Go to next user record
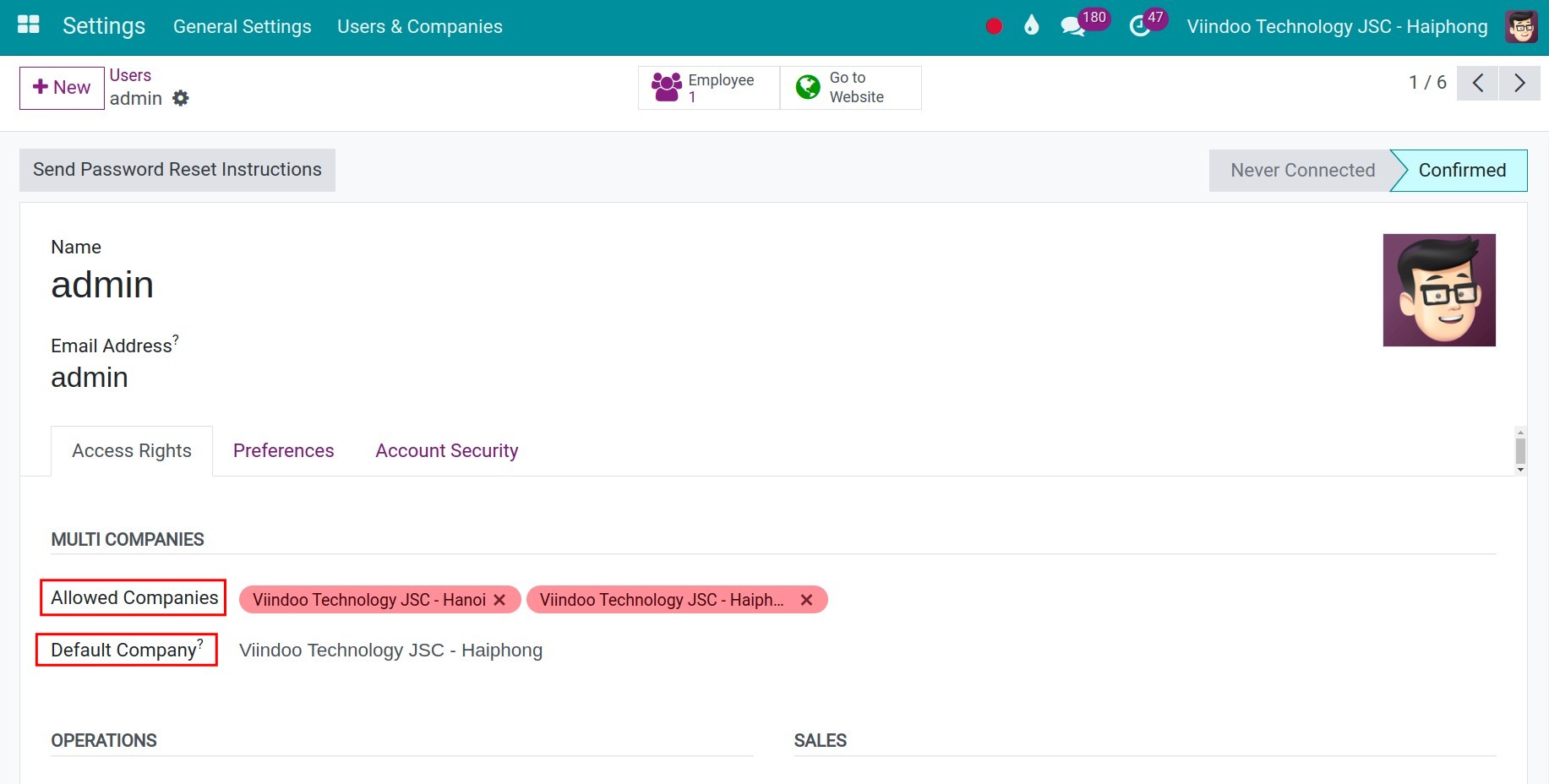 (x=1519, y=83)
